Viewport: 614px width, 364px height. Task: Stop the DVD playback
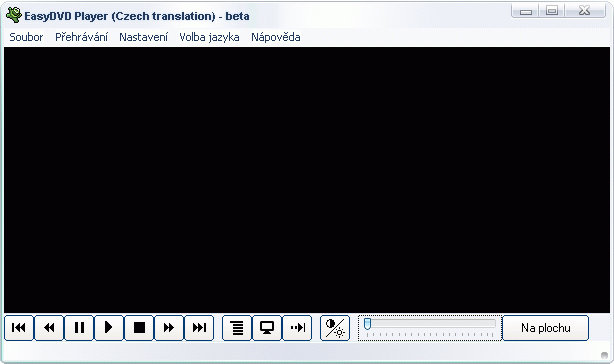pos(139,328)
